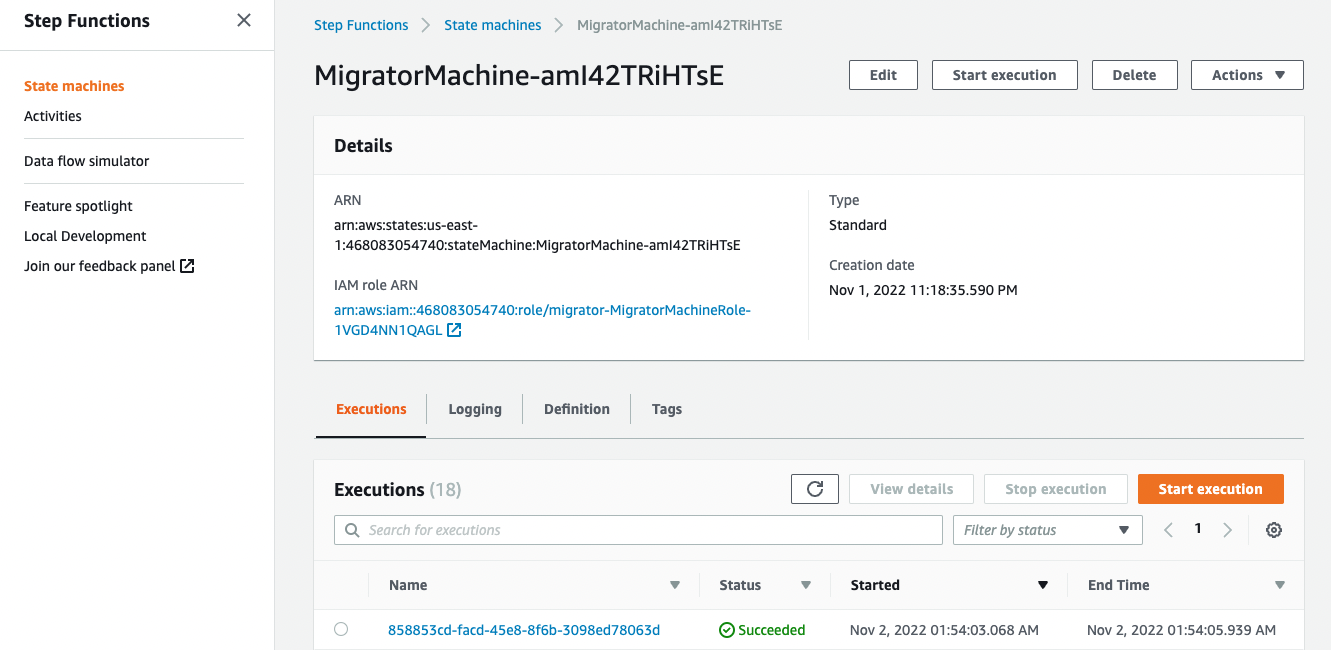Click Started time 01:54:03.068 AM cell

944,630
